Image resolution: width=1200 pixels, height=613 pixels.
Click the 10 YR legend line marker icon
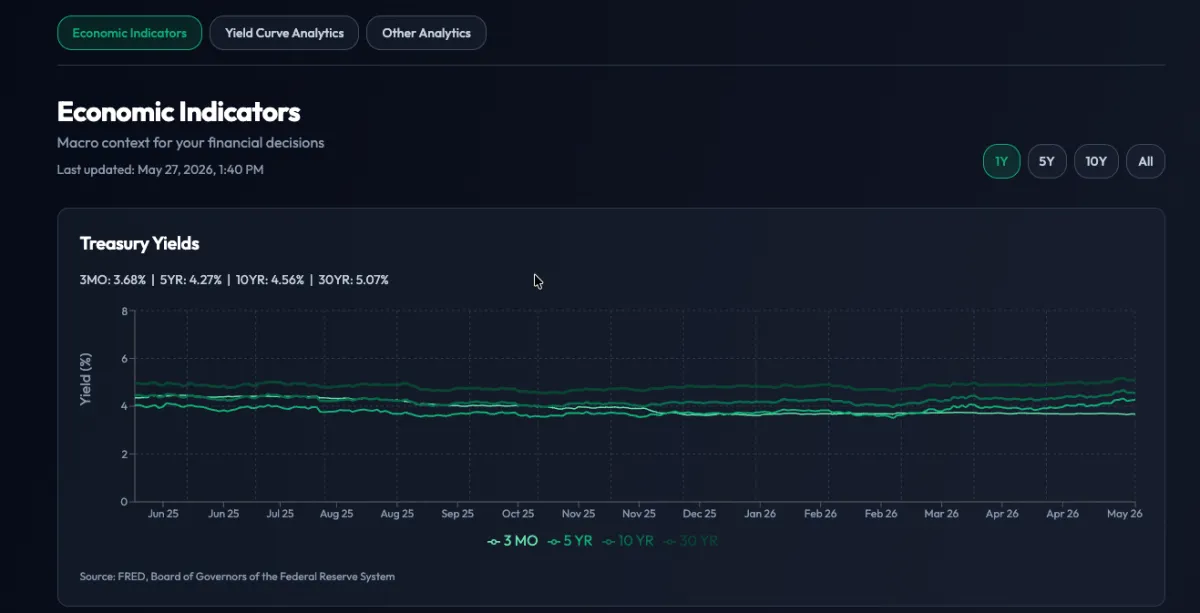(x=609, y=541)
